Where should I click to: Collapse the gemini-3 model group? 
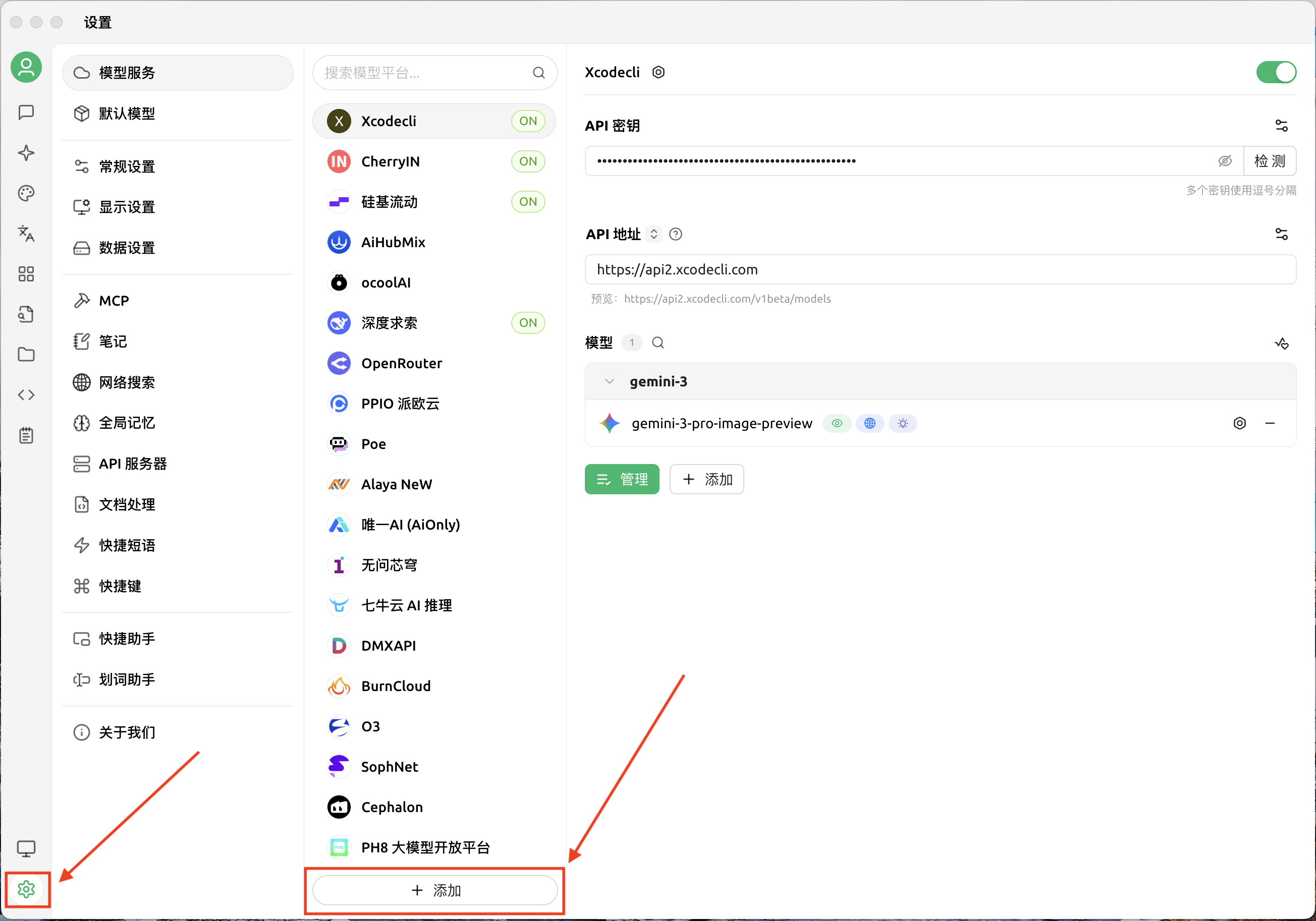click(x=609, y=381)
